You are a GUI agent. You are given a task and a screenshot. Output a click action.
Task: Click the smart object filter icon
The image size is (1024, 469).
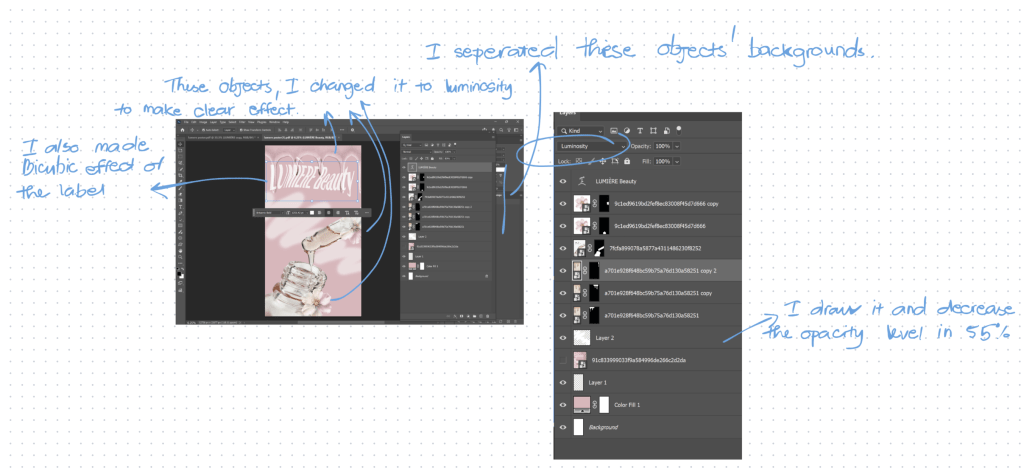(x=666, y=130)
